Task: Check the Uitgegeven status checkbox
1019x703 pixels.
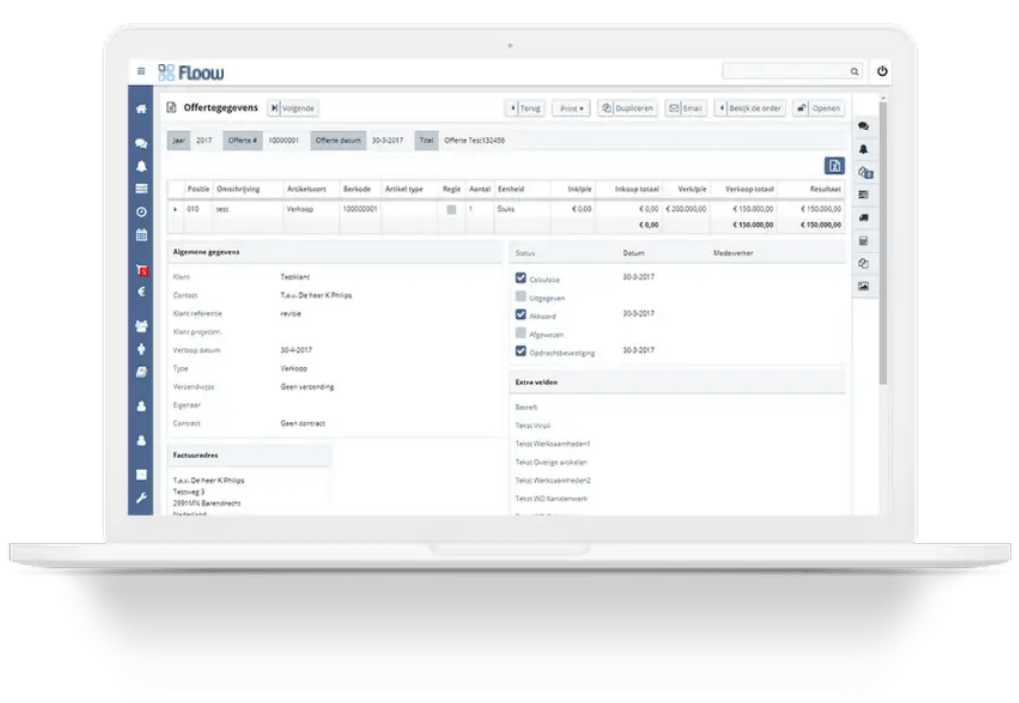Action: pos(521,297)
